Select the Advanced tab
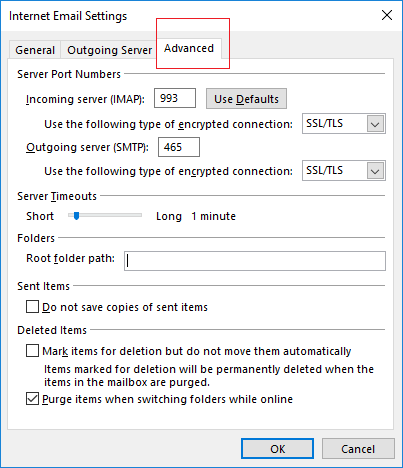403x468 pixels. (189, 49)
